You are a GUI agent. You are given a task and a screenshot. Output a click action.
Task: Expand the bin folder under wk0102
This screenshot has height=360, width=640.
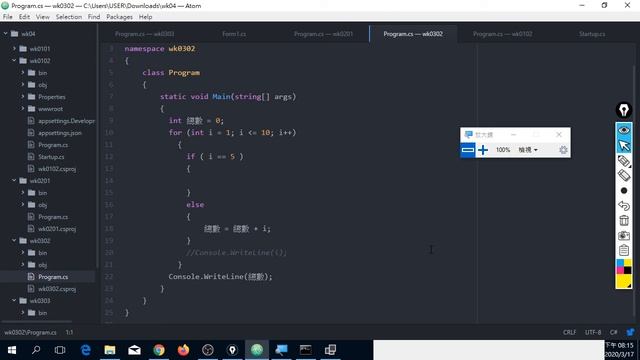tap(23, 73)
